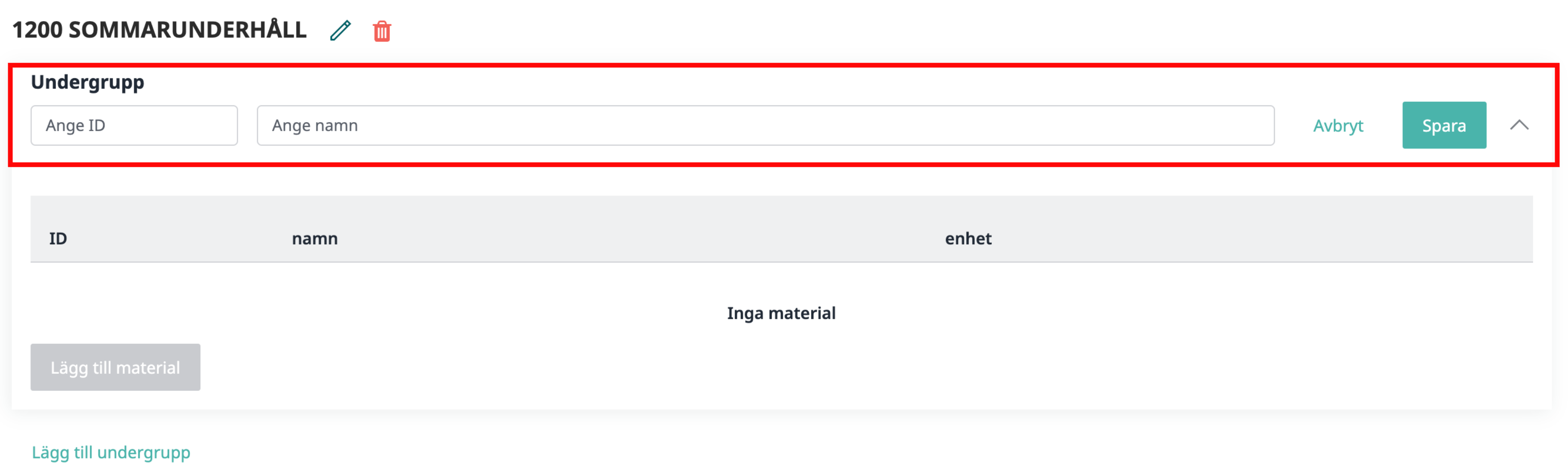Focus the Ange namn input field
The image size is (1568, 471).
point(765,125)
